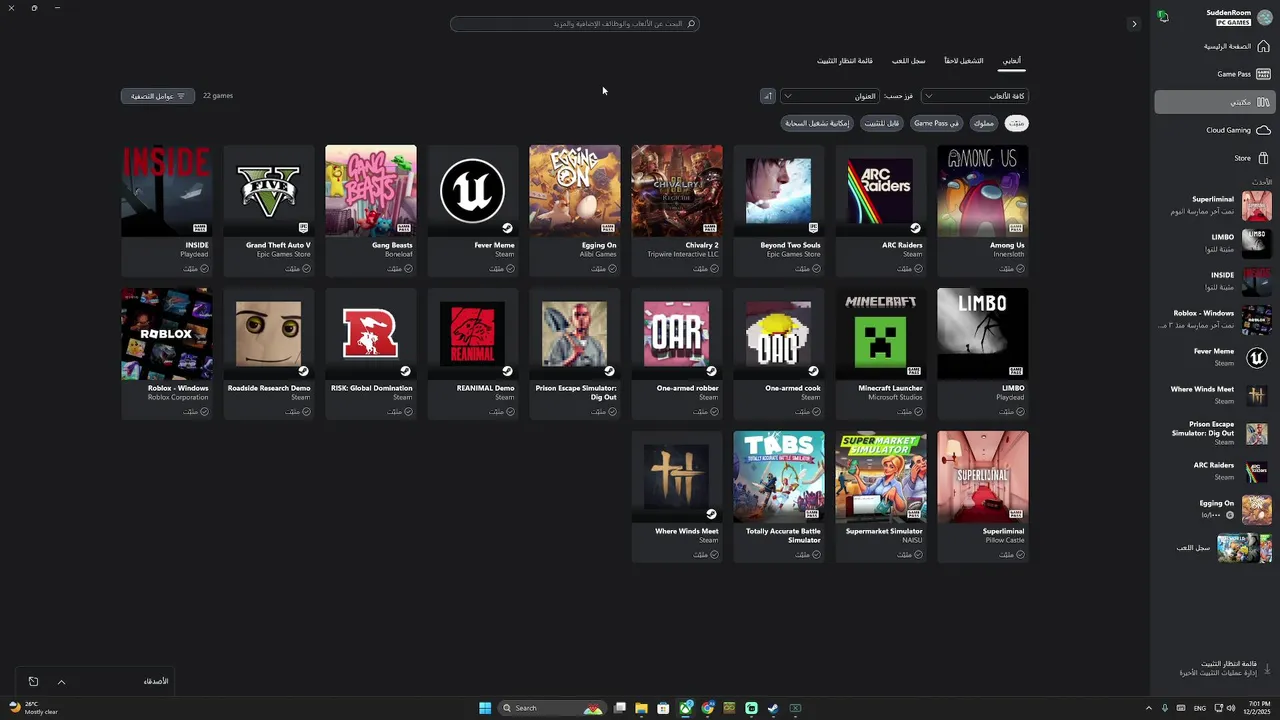Image resolution: width=1280 pixels, height=720 pixels.
Task: Open Roblox - Windows in recent sidebar list
Action: [1213, 319]
